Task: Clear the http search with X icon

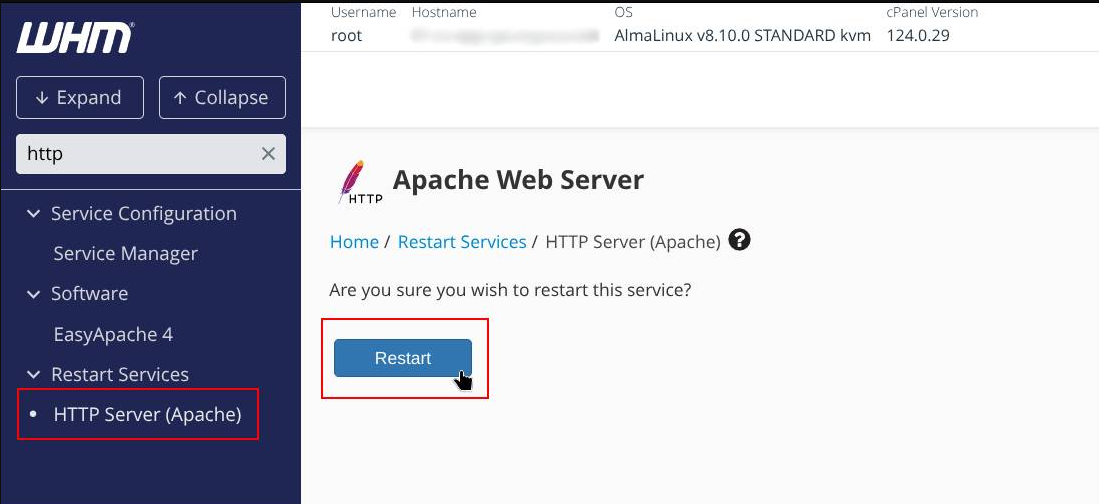Action: tap(268, 154)
